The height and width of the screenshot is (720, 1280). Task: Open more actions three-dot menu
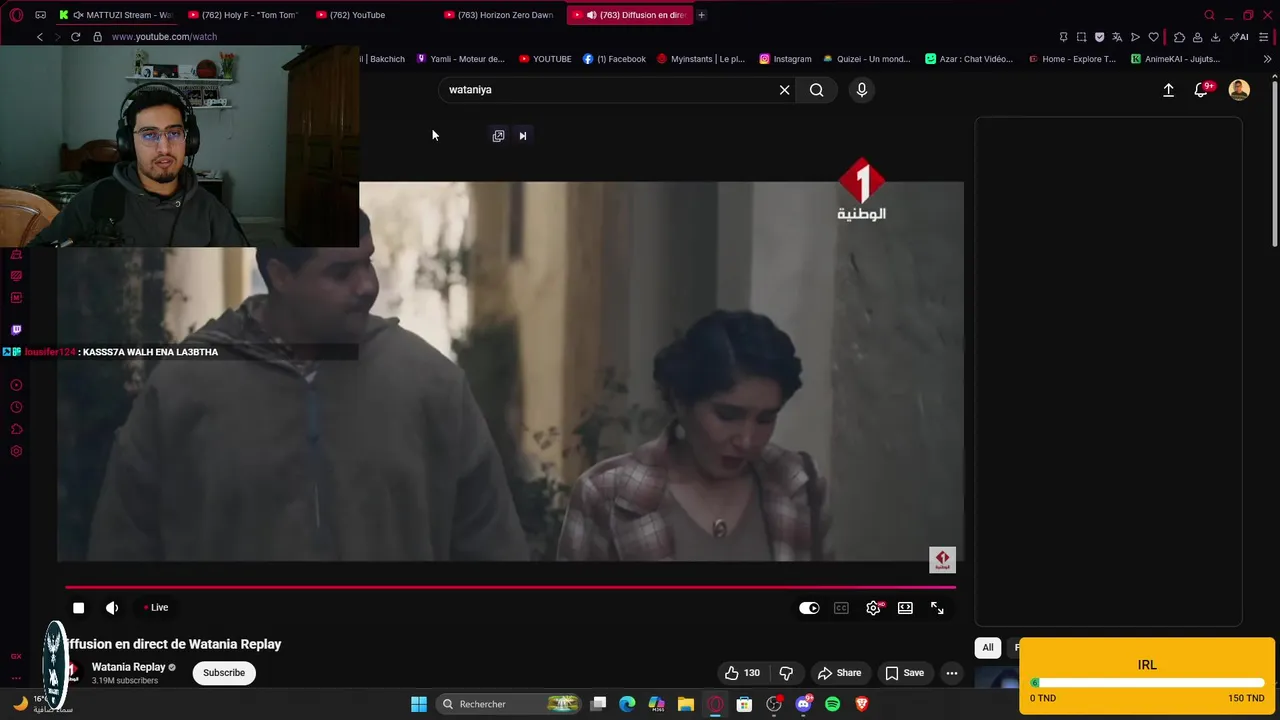click(x=952, y=673)
